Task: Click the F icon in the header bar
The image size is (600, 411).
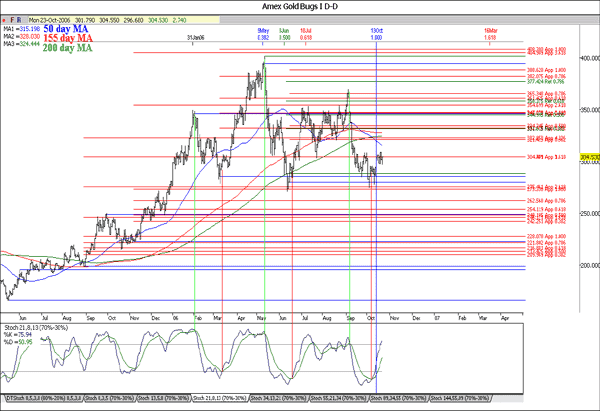Action: 12,20
